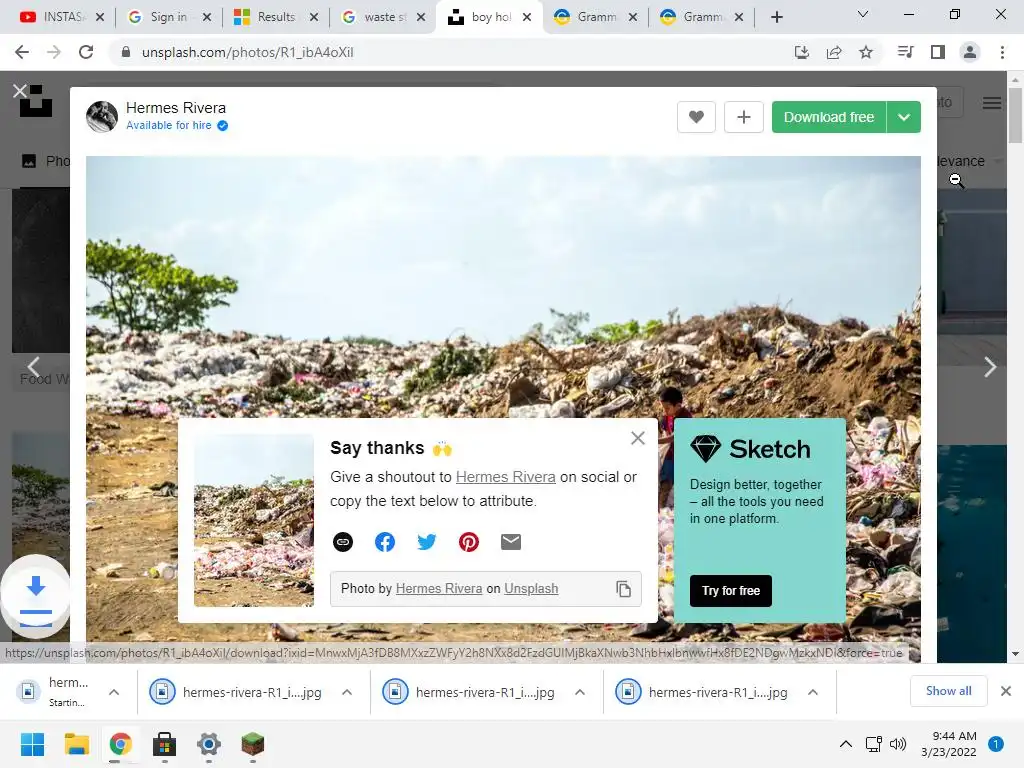Open Hermes Rivera link in shoutout text
Screen dimensions: 1024x768
pos(505,477)
